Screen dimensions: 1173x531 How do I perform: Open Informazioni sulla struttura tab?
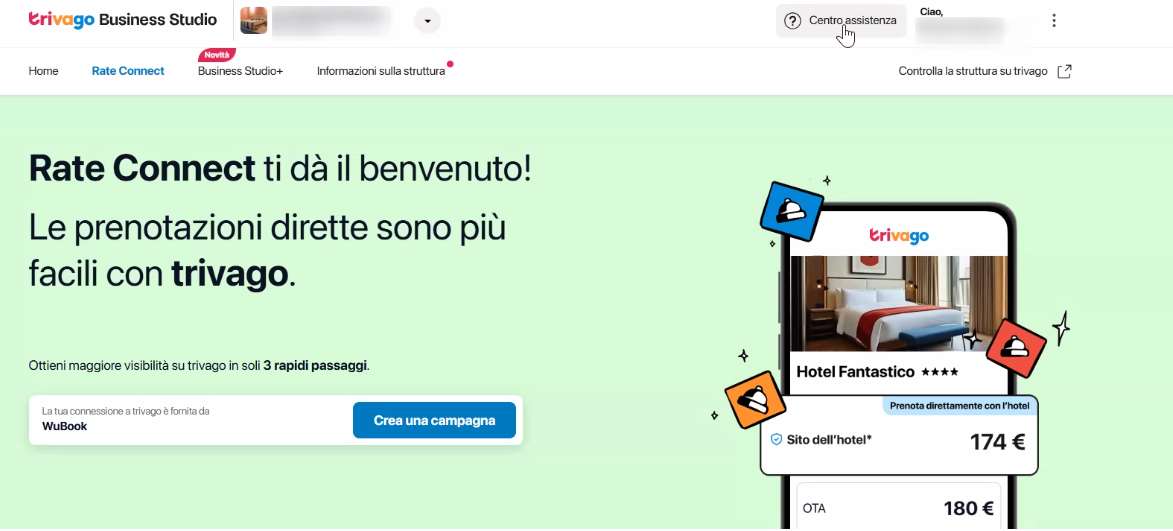coord(381,71)
